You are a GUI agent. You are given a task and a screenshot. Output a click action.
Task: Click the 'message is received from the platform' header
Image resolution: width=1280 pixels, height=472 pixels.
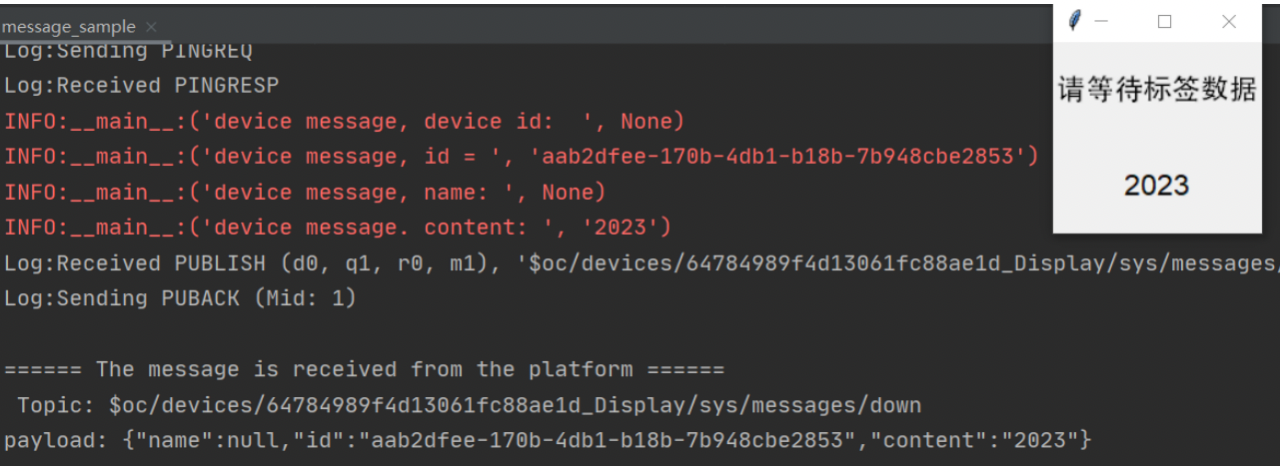tap(364, 370)
